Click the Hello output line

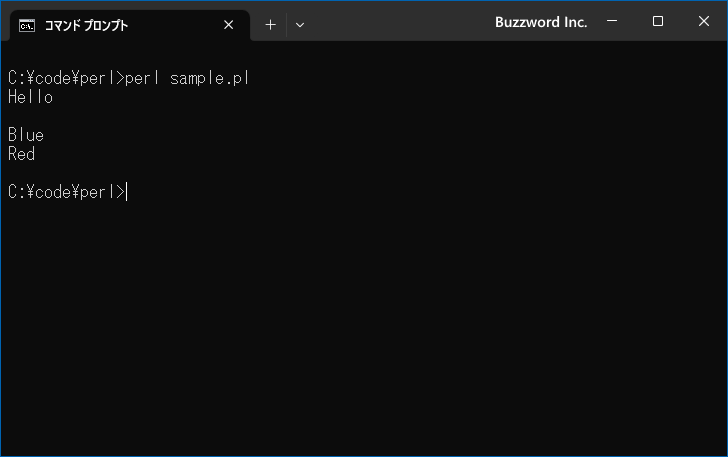pos(30,97)
